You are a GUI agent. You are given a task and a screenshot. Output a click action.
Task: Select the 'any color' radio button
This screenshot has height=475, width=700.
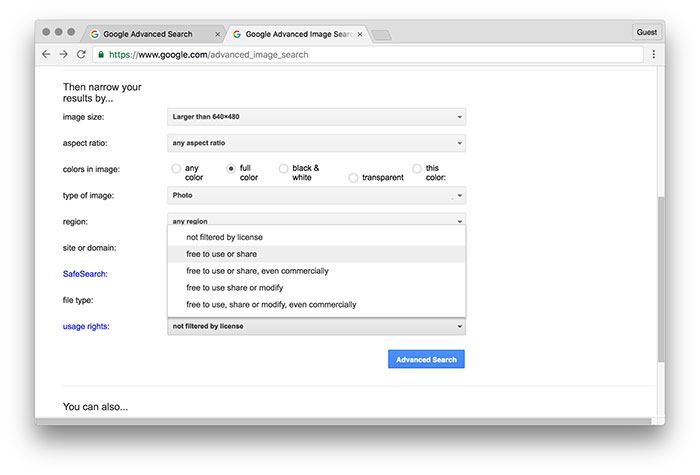[177, 169]
